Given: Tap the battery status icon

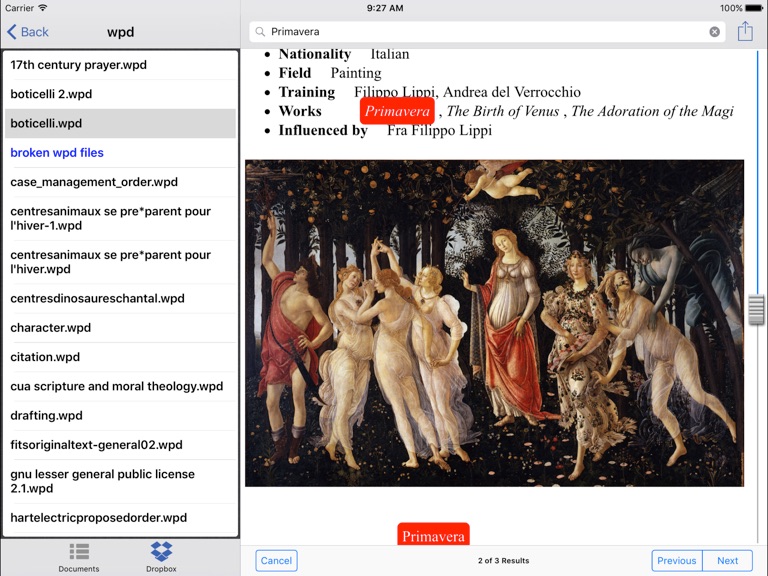Looking at the screenshot, I should pos(754,8).
